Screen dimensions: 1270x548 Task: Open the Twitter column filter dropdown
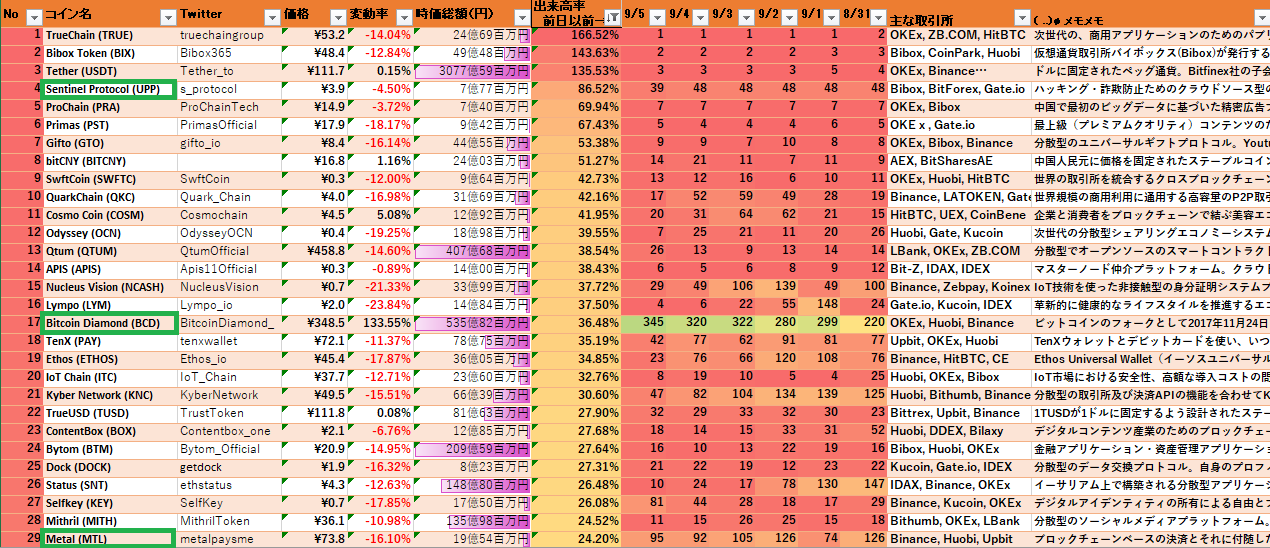pyautogui.click(x=271, y=17)
